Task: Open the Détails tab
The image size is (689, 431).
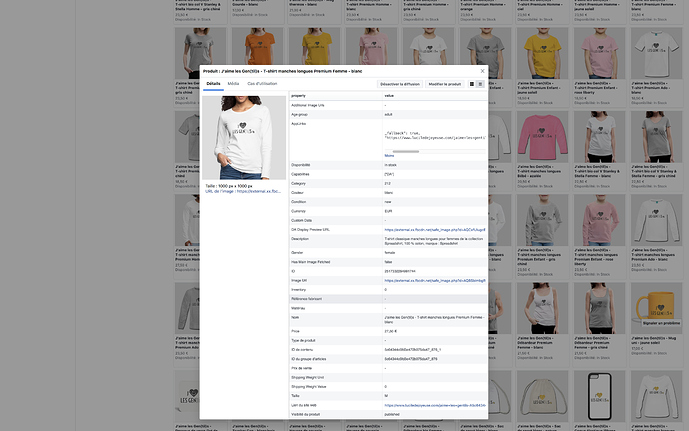Action: 213,85
